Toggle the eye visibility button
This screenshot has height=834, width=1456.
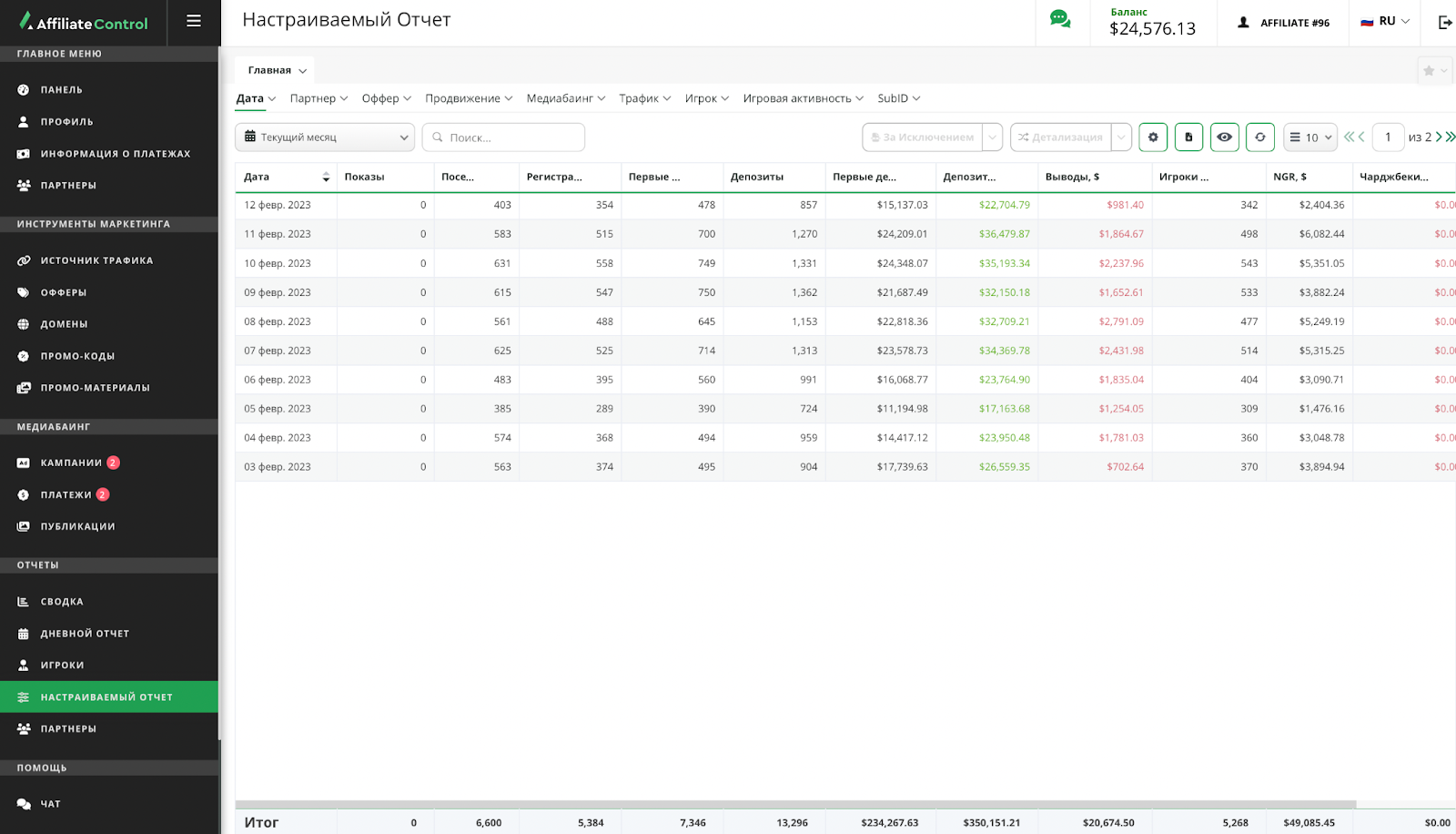pyautogui.click(x=1224, y=137)
